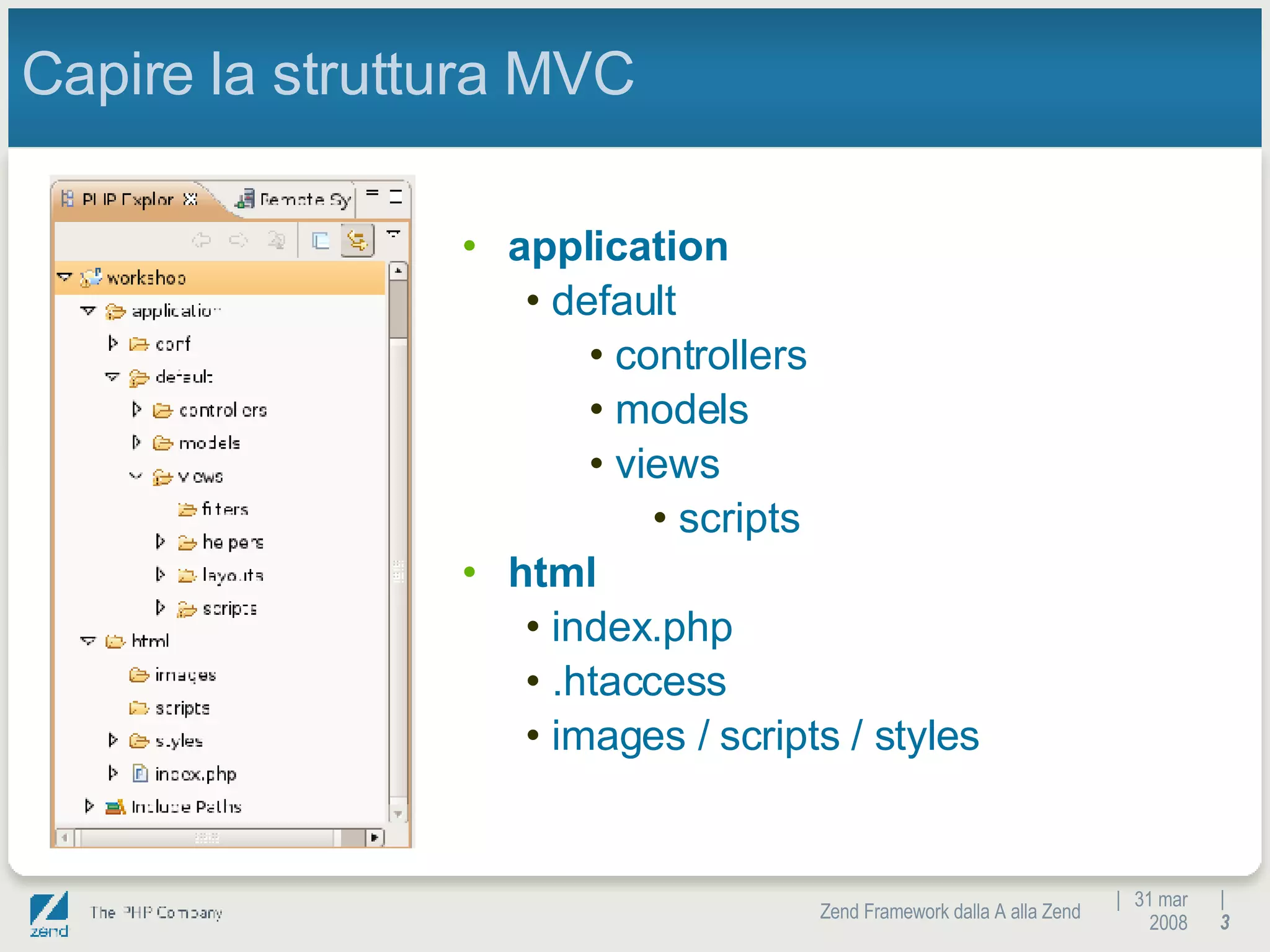The image size is (1270, 952).
Task: Maximize the PHP Explorer view
Action: (396, 197)
